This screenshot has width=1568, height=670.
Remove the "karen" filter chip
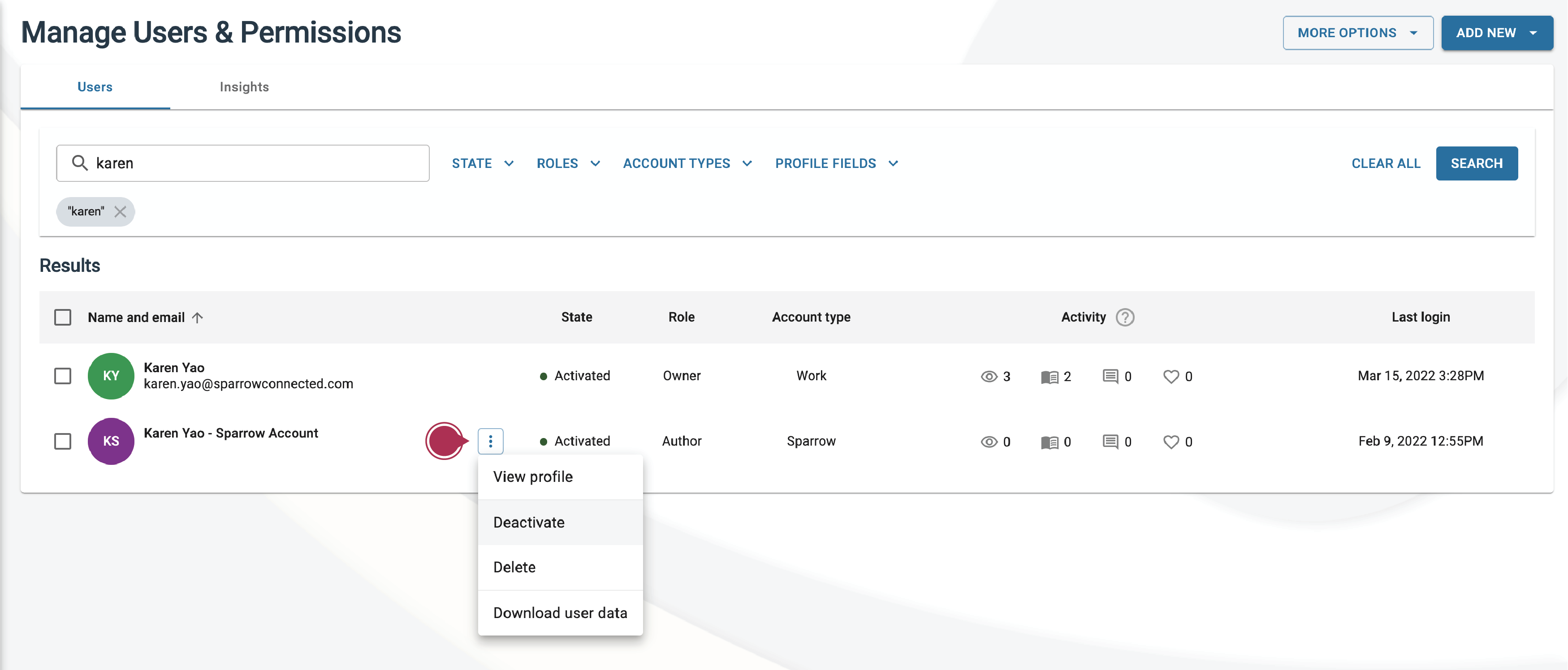click(x=121, y=211)
